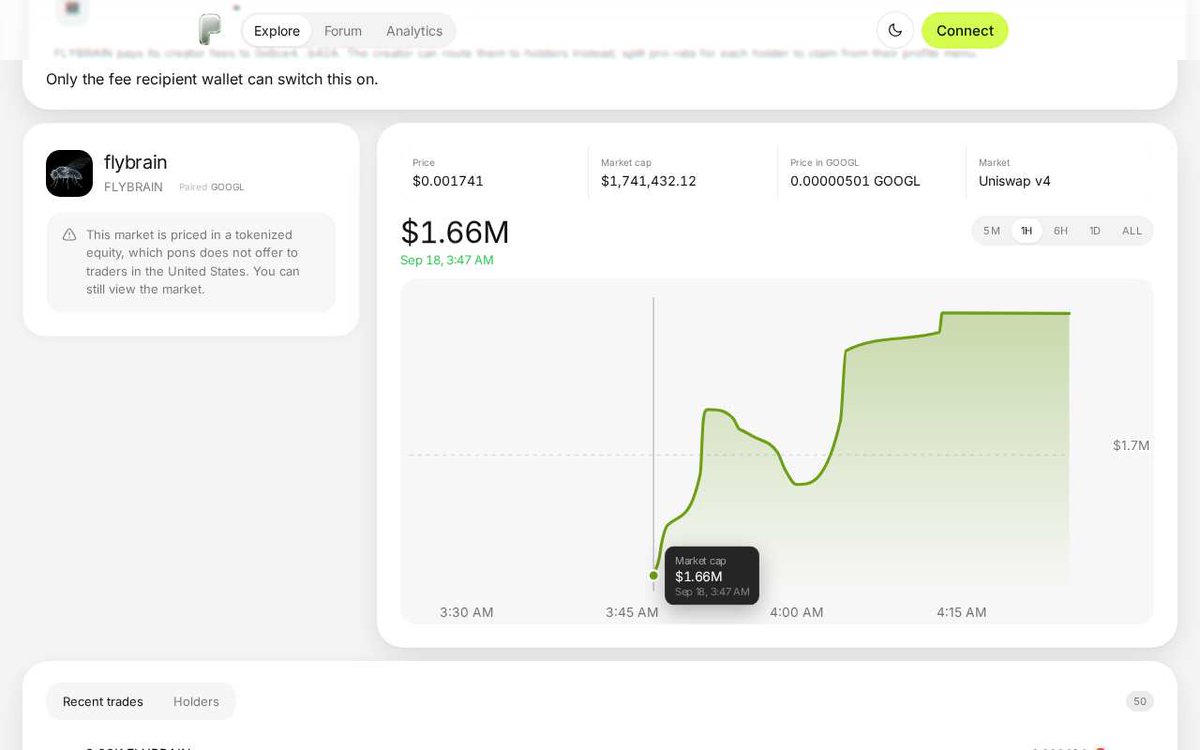This screenshot has height=750, width=1200.
Task: Switch to Holders tab
Action: tap(196, 701)
